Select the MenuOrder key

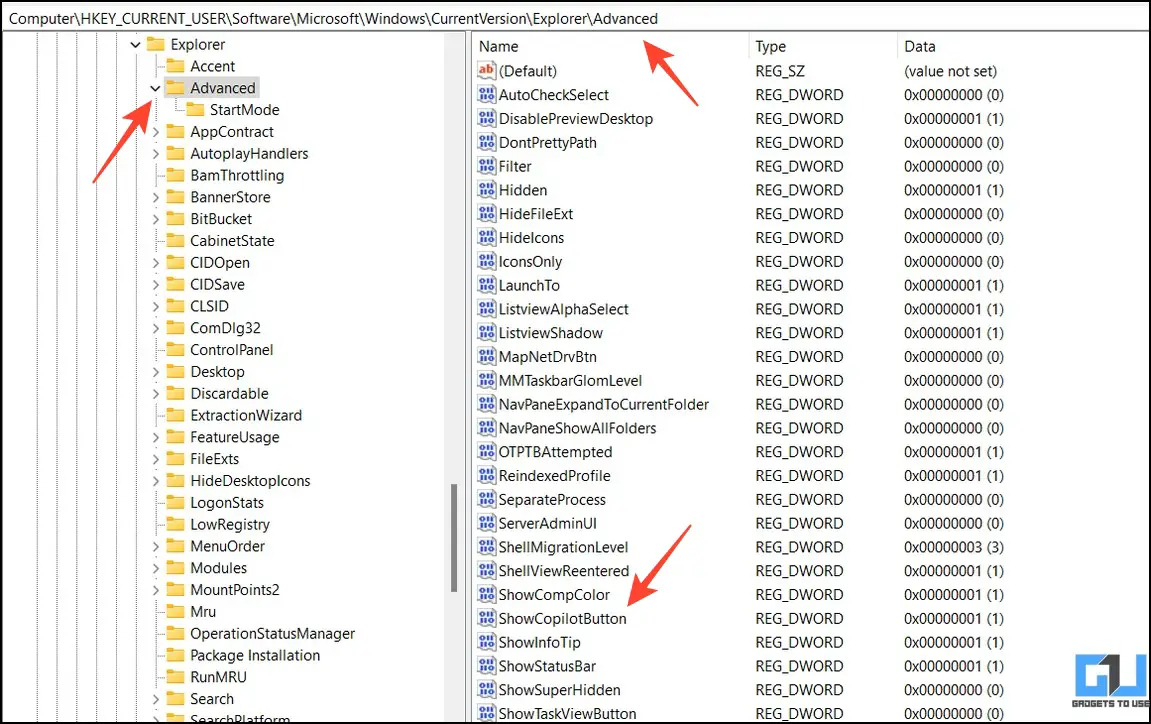(x=228, y=546)
